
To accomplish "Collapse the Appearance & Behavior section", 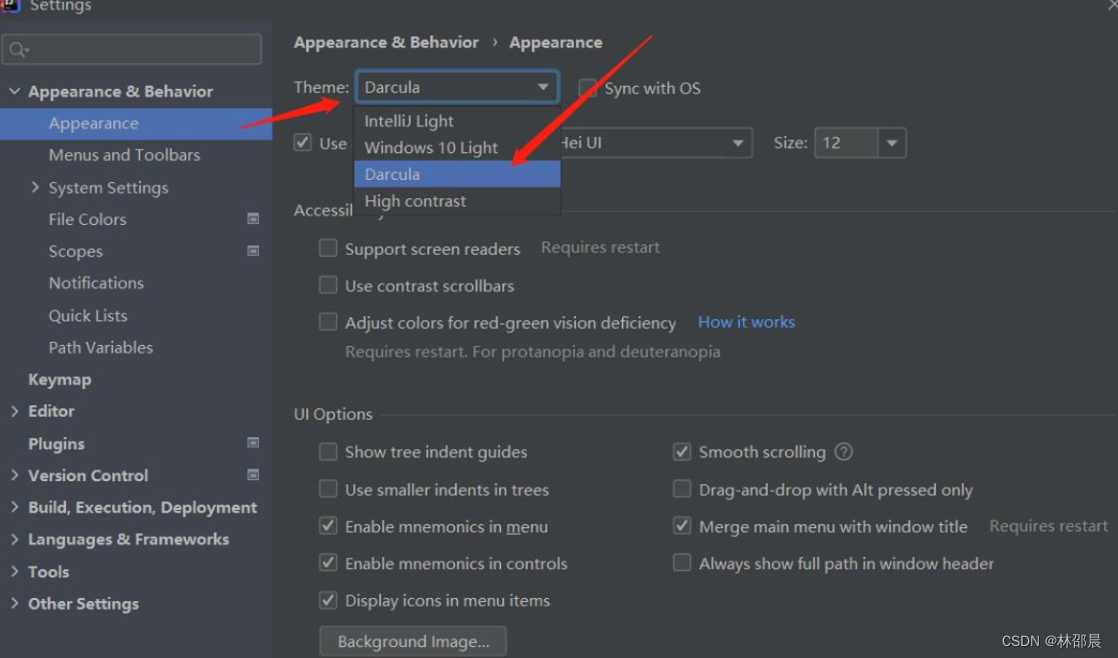I will [14, 91].
